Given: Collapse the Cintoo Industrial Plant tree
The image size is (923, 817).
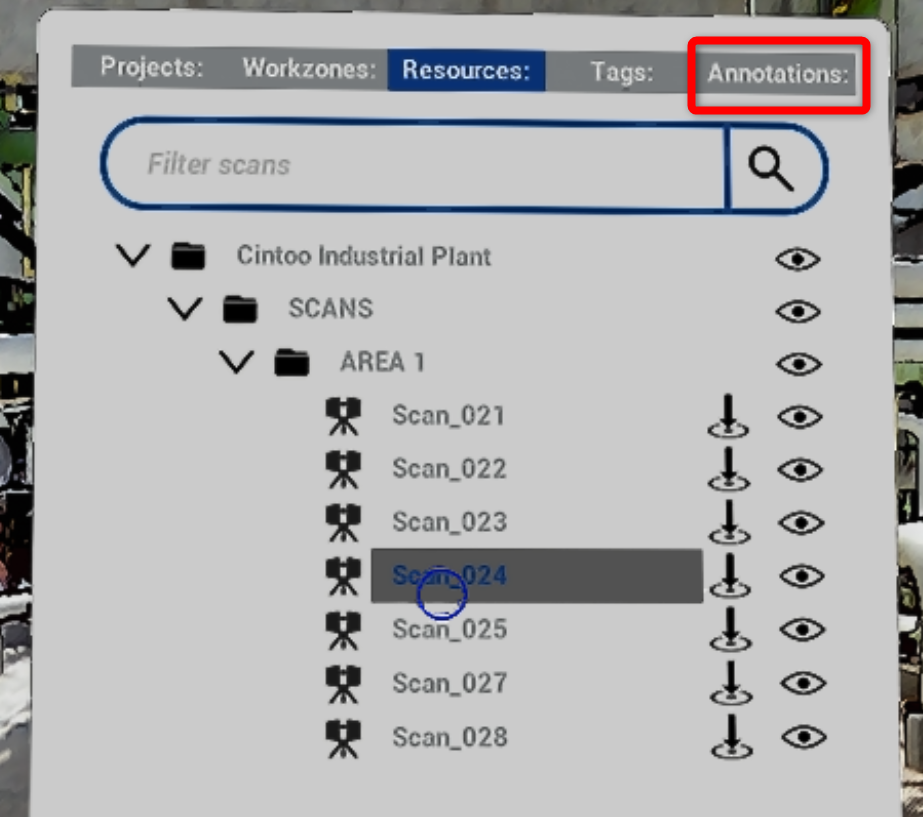Looking at the screenshot, I should (x=133, y=256).
